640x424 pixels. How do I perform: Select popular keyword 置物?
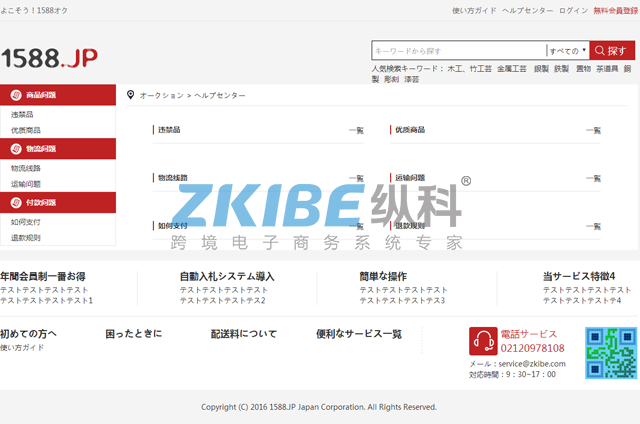(583, 69)
